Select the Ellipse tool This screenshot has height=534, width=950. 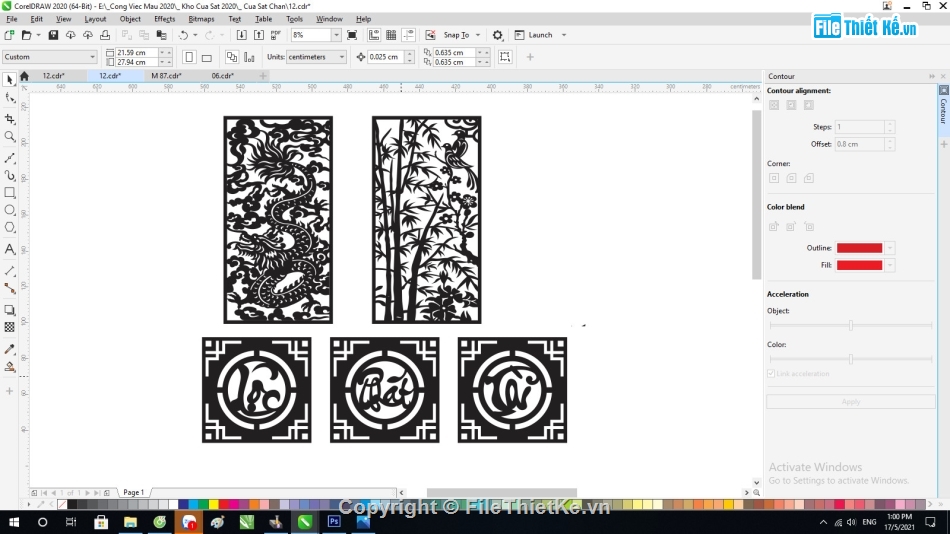[x=10, y=210]
